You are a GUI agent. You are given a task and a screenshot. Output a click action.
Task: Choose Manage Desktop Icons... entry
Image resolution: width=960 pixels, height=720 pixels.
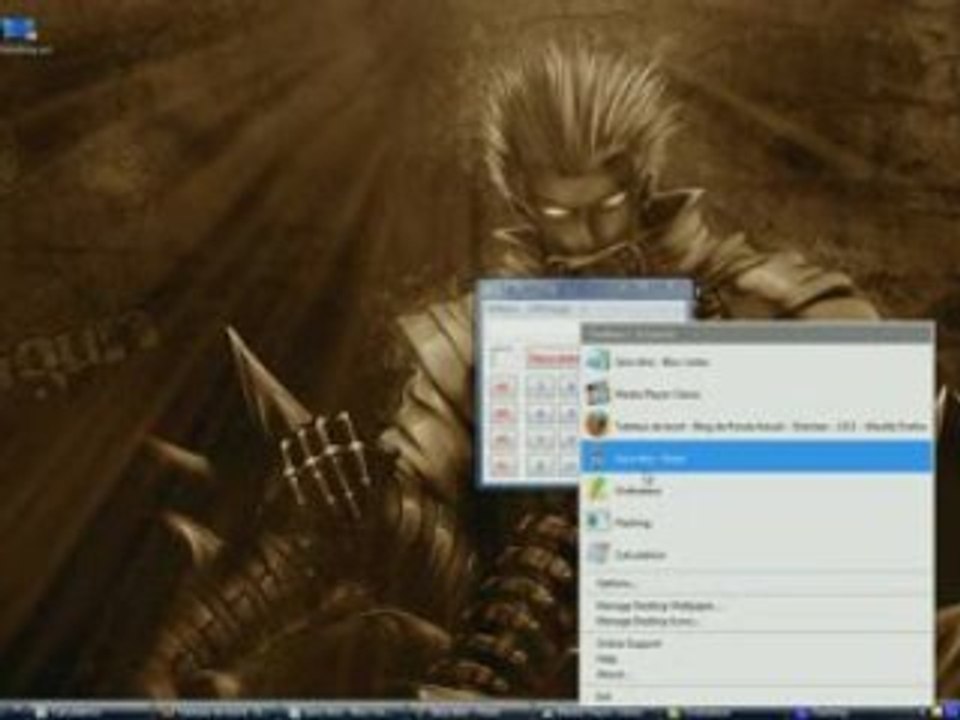(757, 621)
